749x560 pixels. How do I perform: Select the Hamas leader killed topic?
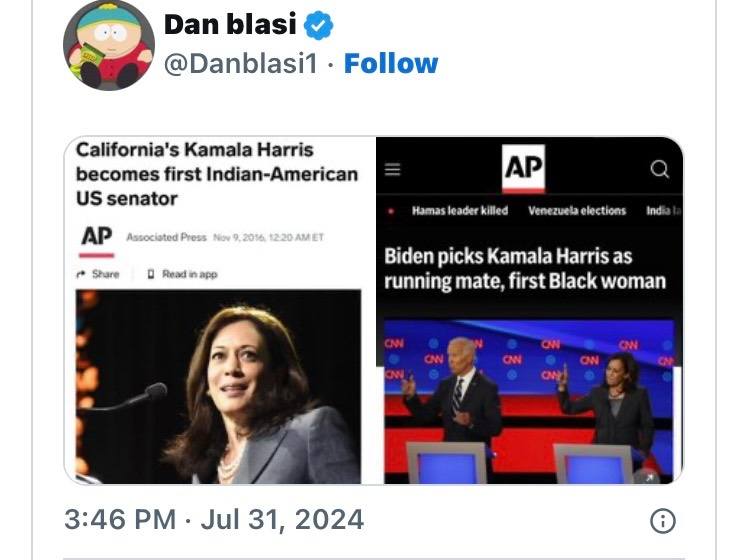tap(460, 211)
